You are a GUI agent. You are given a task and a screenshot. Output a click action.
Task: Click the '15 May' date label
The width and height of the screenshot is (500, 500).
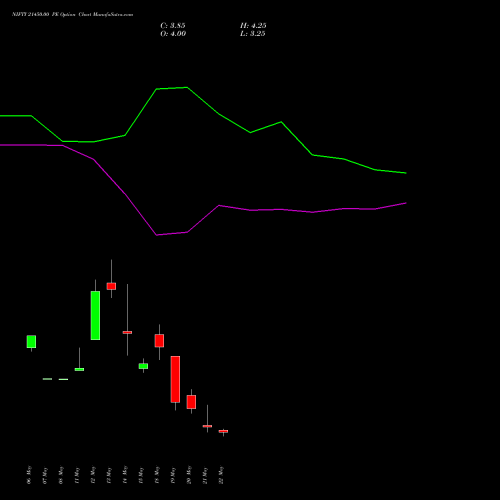[x=141, y=475]
